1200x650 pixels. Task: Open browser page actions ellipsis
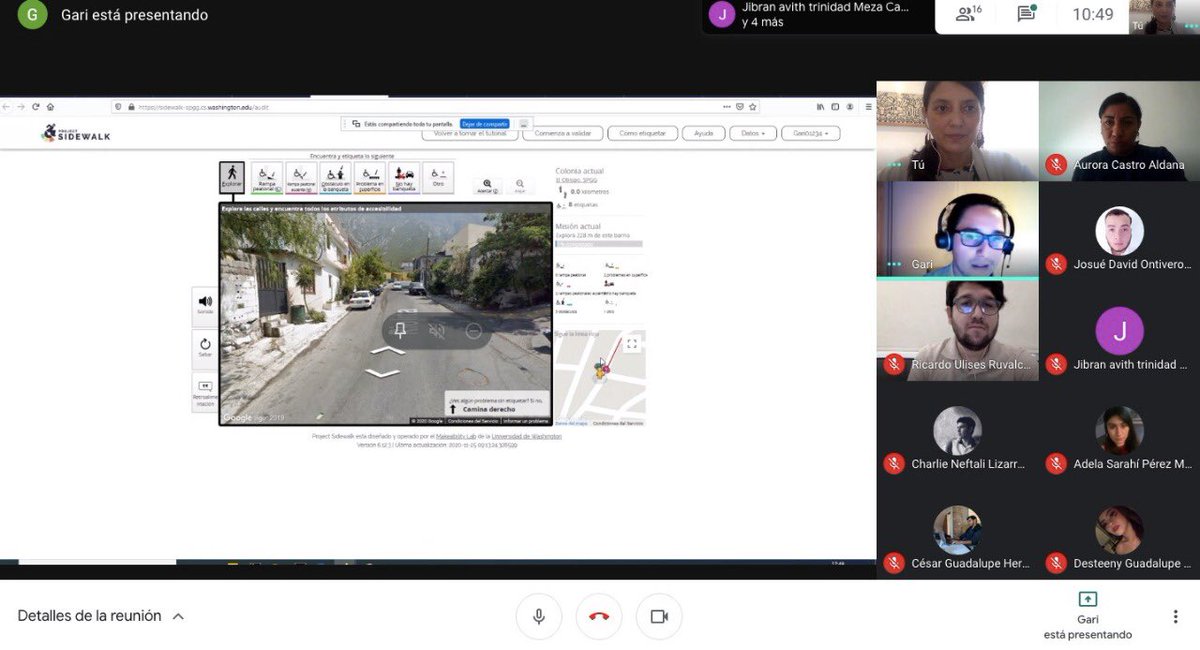pos(726,106)
